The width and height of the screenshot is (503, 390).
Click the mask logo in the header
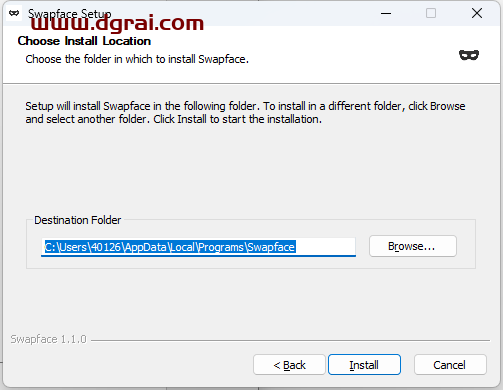pos(469,55)
